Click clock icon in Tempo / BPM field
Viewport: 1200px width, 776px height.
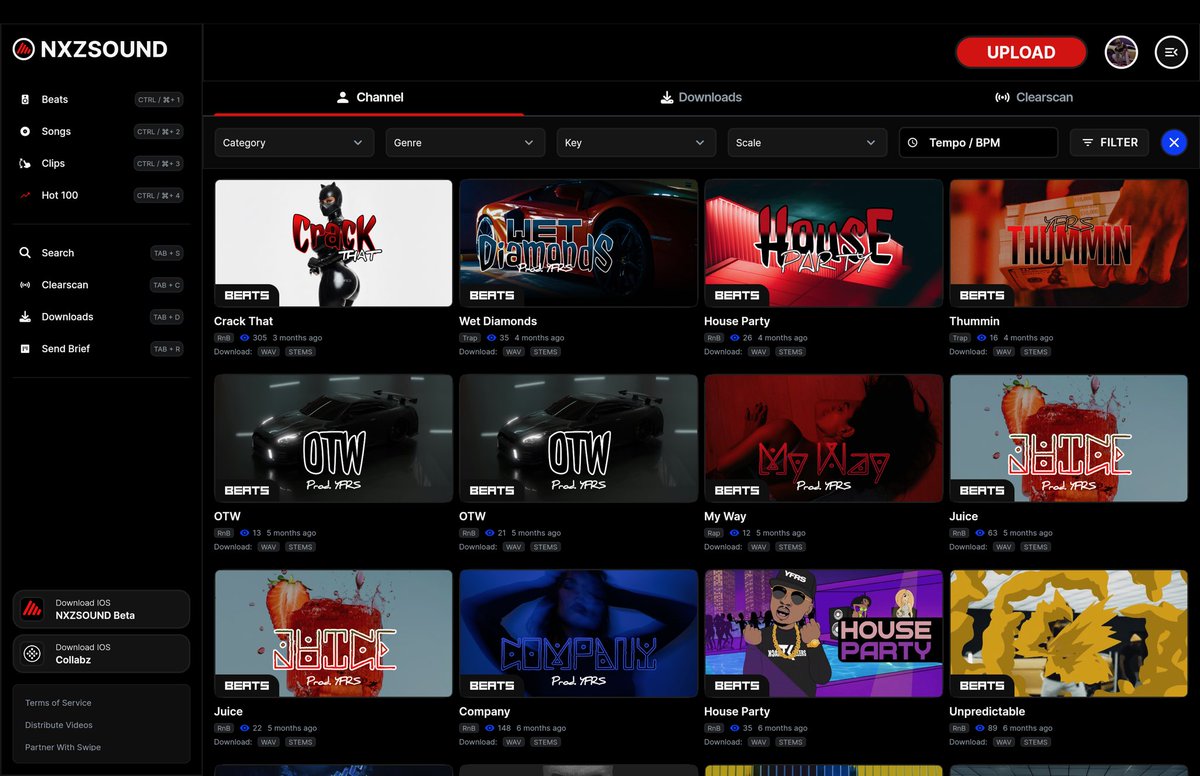tap(913, 143)
